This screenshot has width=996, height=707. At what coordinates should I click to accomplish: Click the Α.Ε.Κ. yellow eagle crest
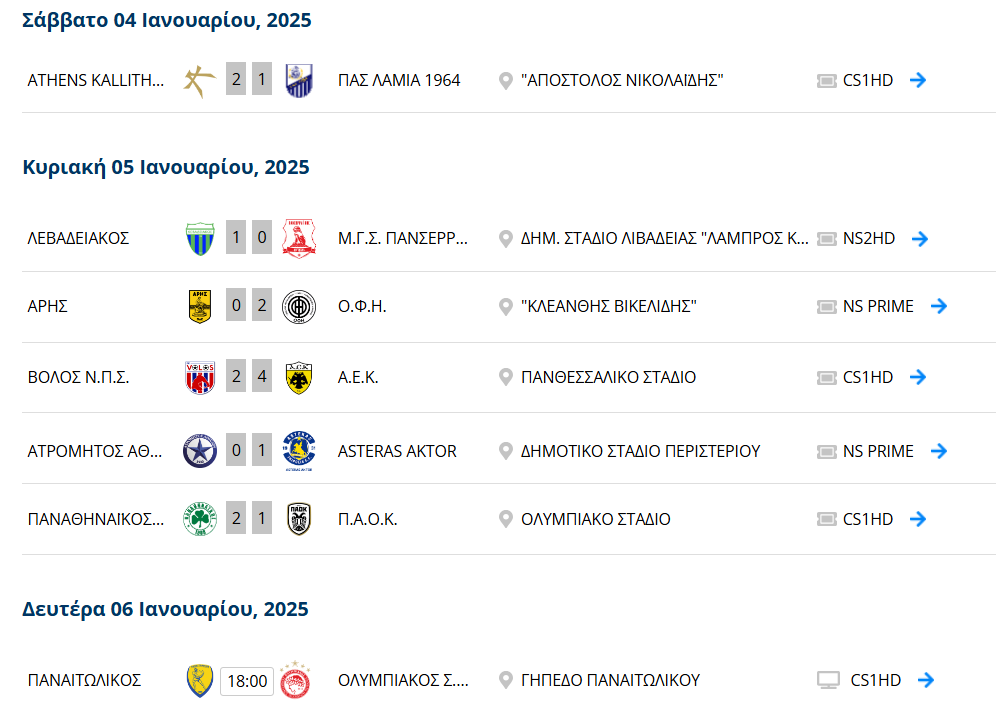click(299, 378)
